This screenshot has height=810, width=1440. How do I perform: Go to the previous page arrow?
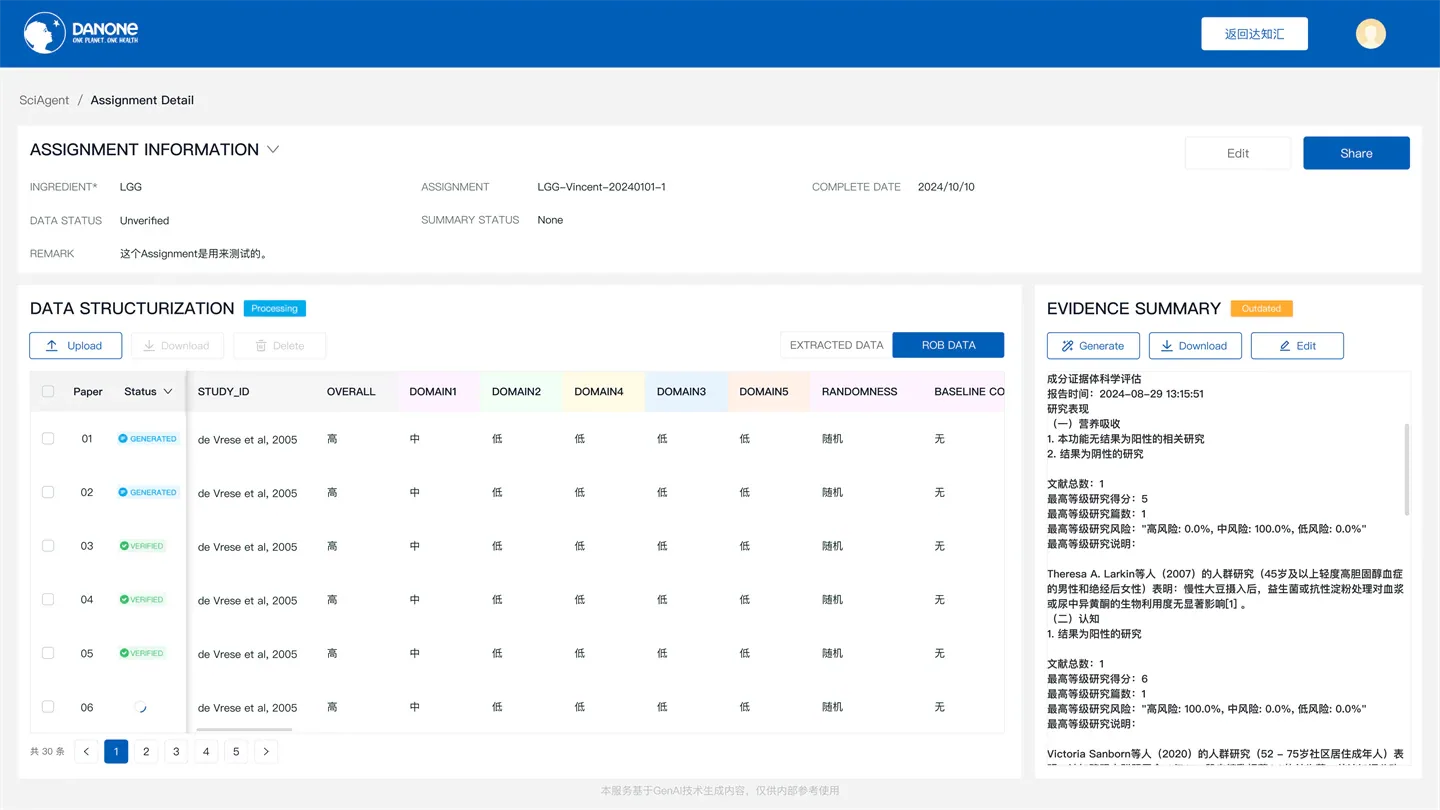point(86,751)
